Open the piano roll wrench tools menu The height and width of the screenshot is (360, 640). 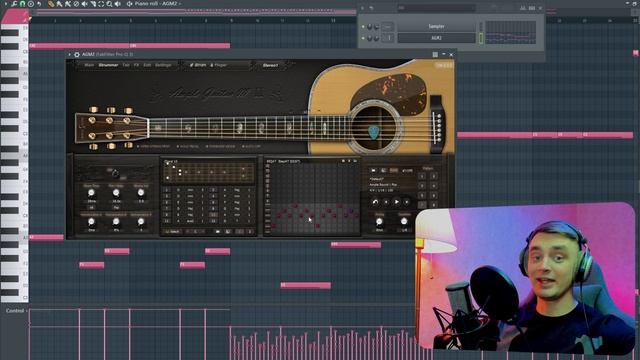(14, 4)
